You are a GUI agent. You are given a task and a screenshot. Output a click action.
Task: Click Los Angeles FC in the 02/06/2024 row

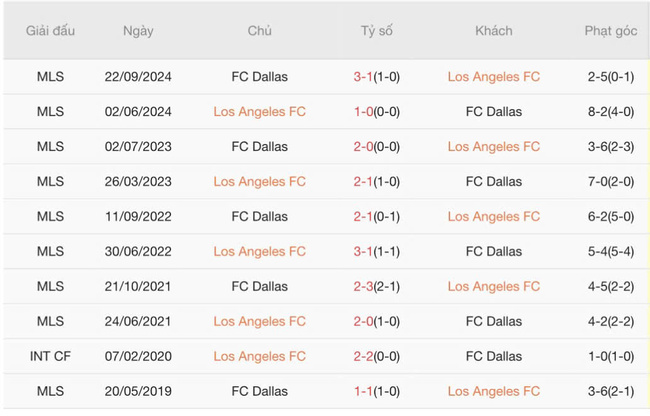point(260,112)
